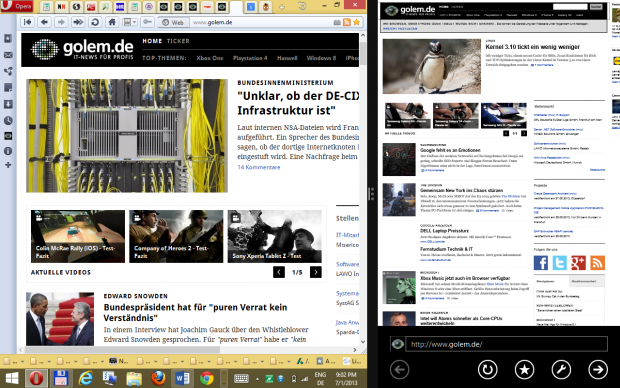Screen dimensions: 620x388
Task: Open the orange RSS icon in right browser
Action: [597, 263]
